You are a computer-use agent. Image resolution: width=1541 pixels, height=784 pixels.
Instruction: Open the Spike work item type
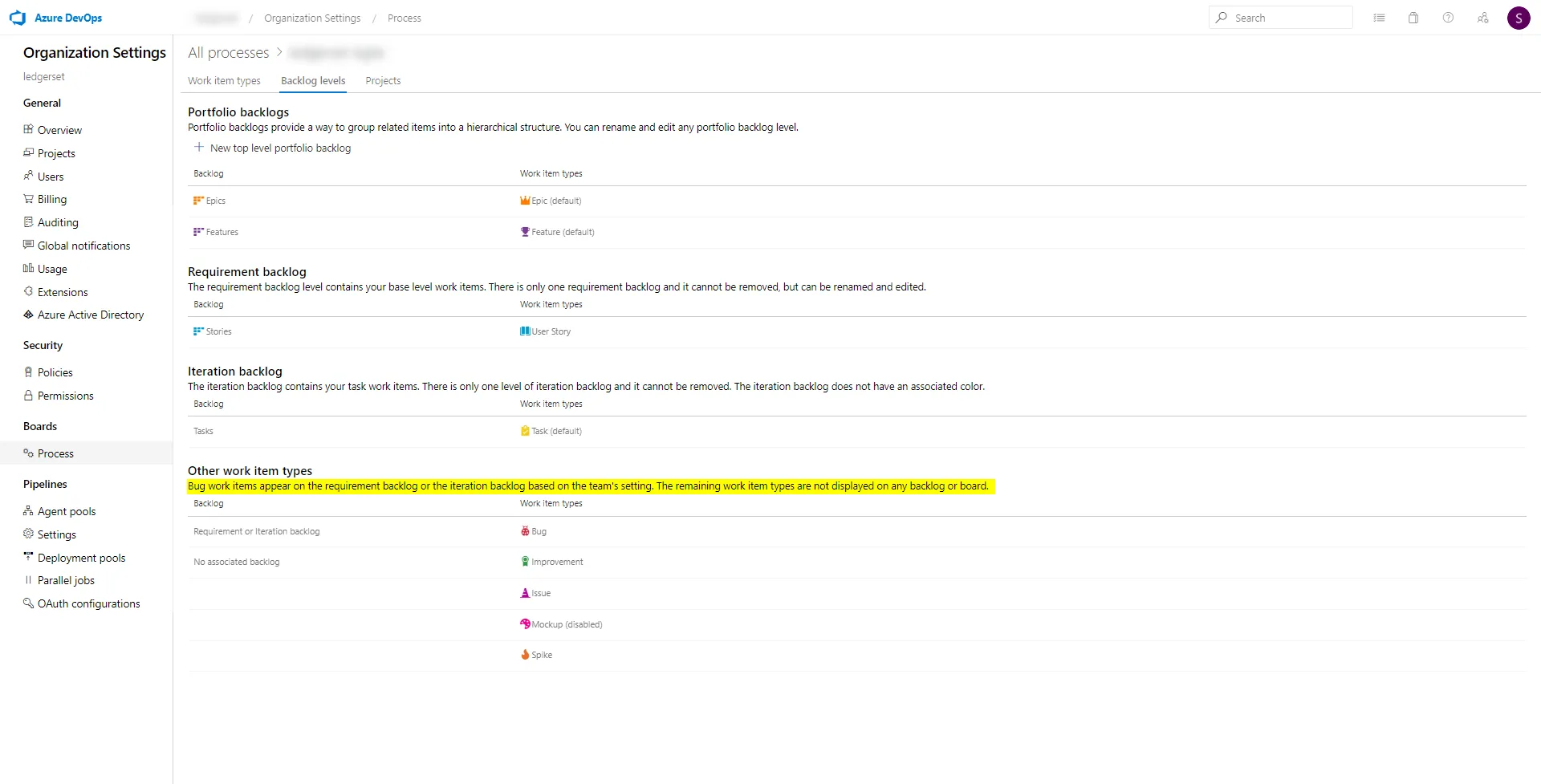point(542,655)
